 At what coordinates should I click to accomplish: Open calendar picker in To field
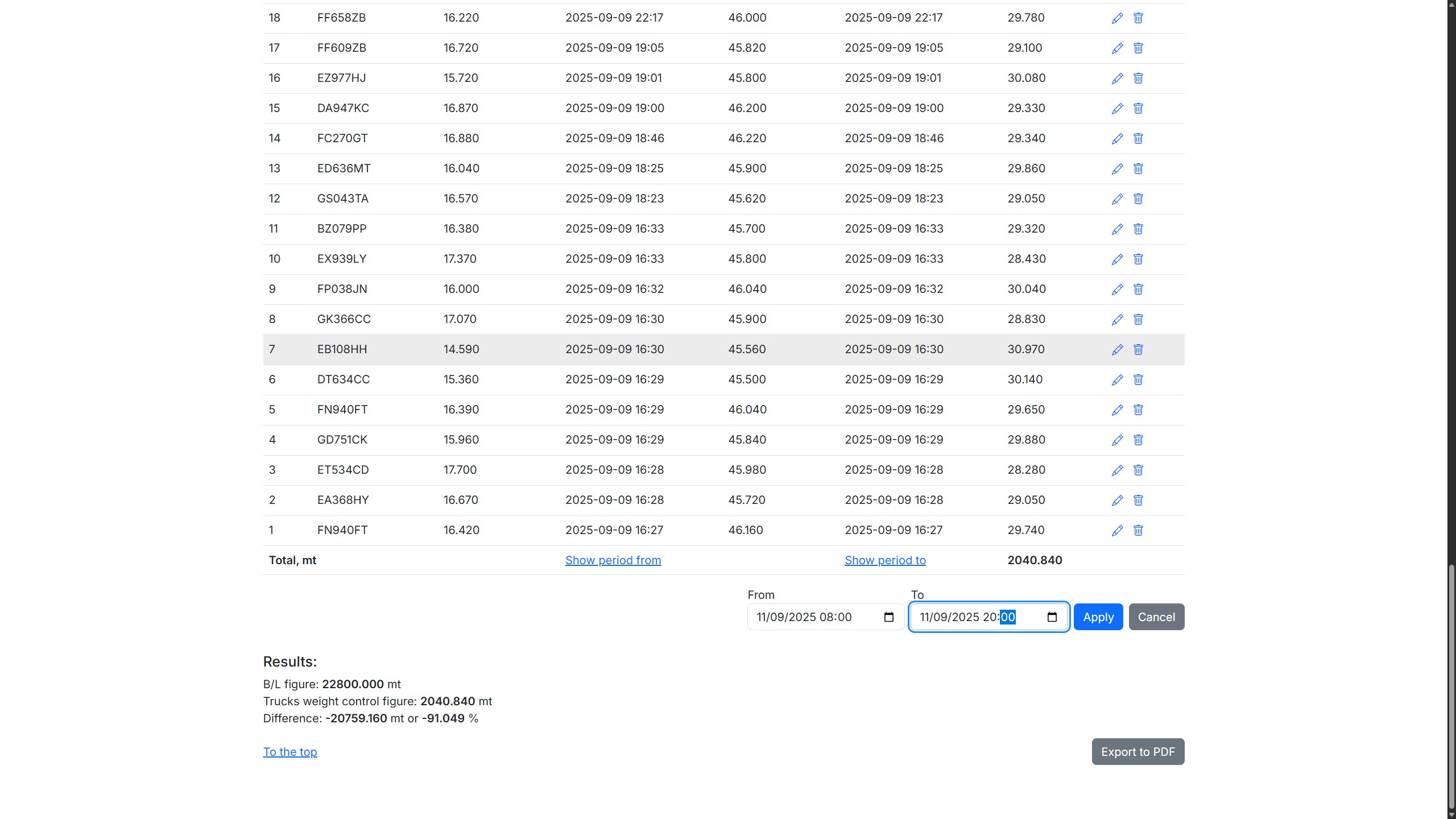(1052, 617)
